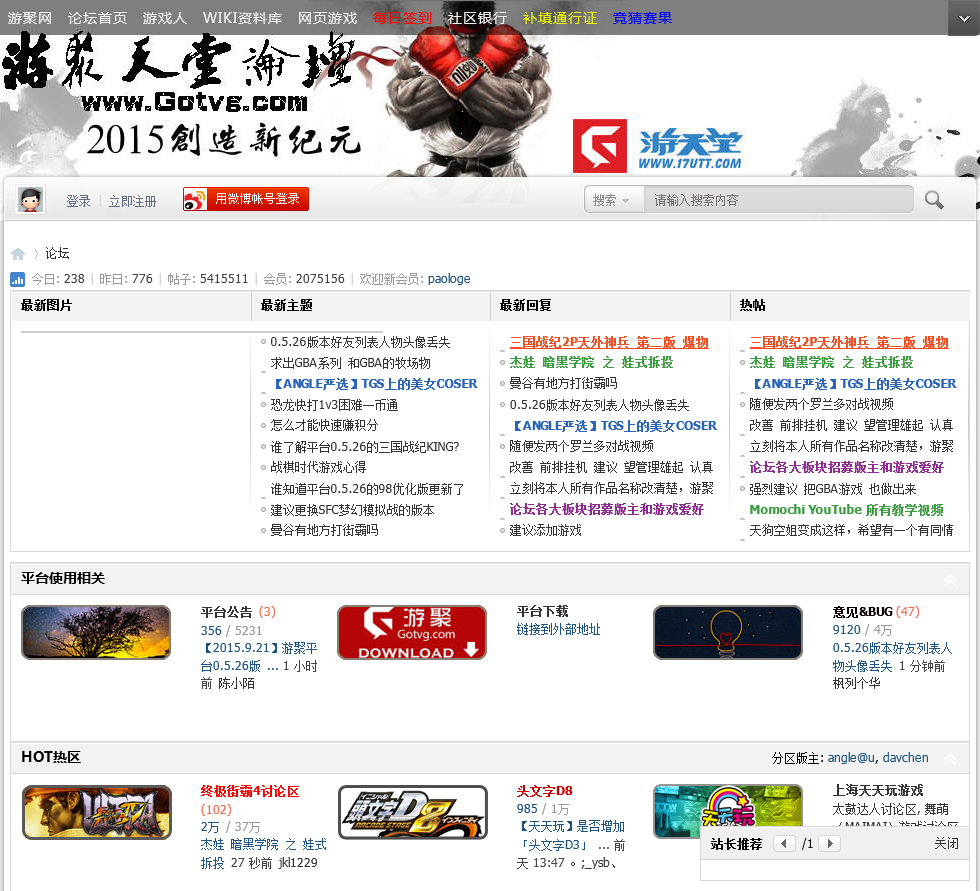Open 社区银行 menu item

[x=478, y=18]
